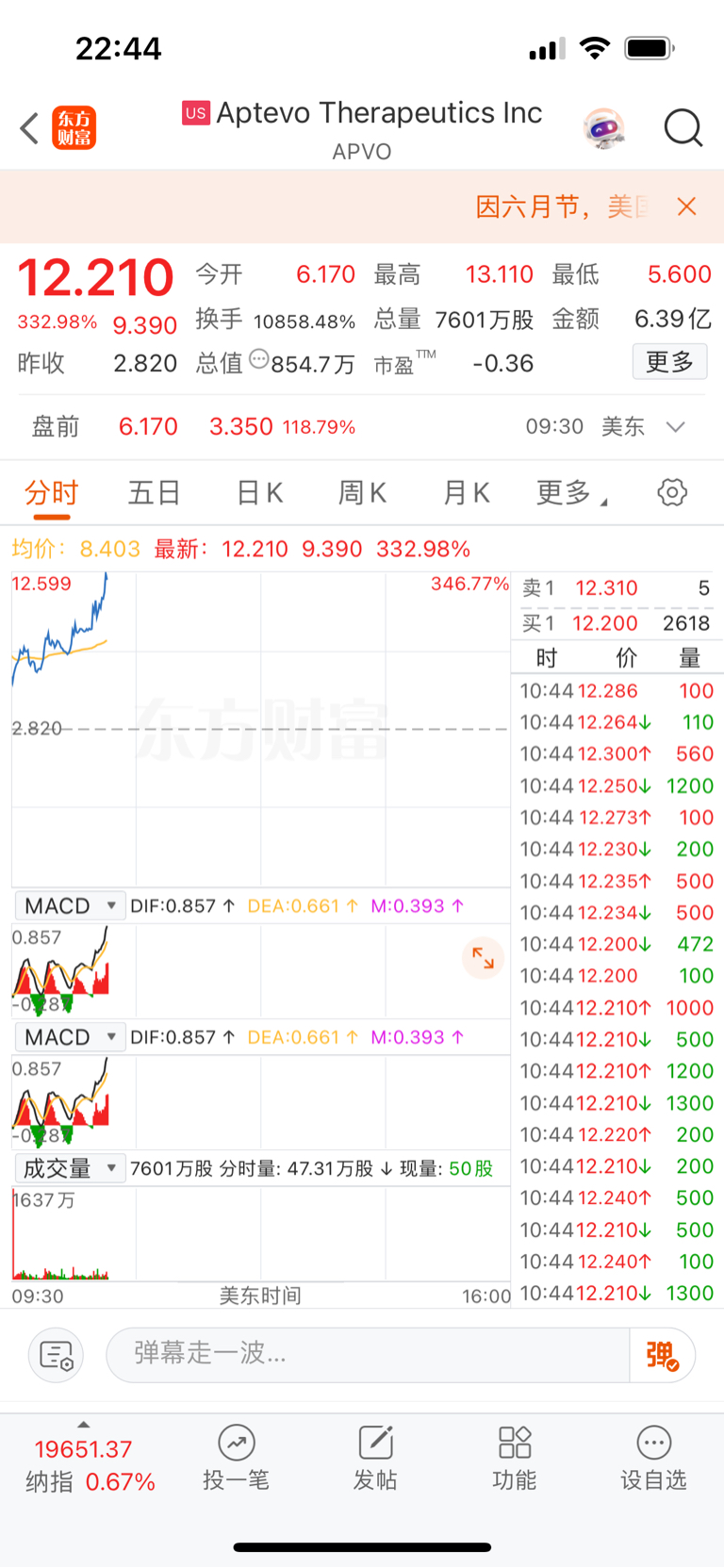Tap trade row with price 12.286
724x1568 pixels.
617,691
